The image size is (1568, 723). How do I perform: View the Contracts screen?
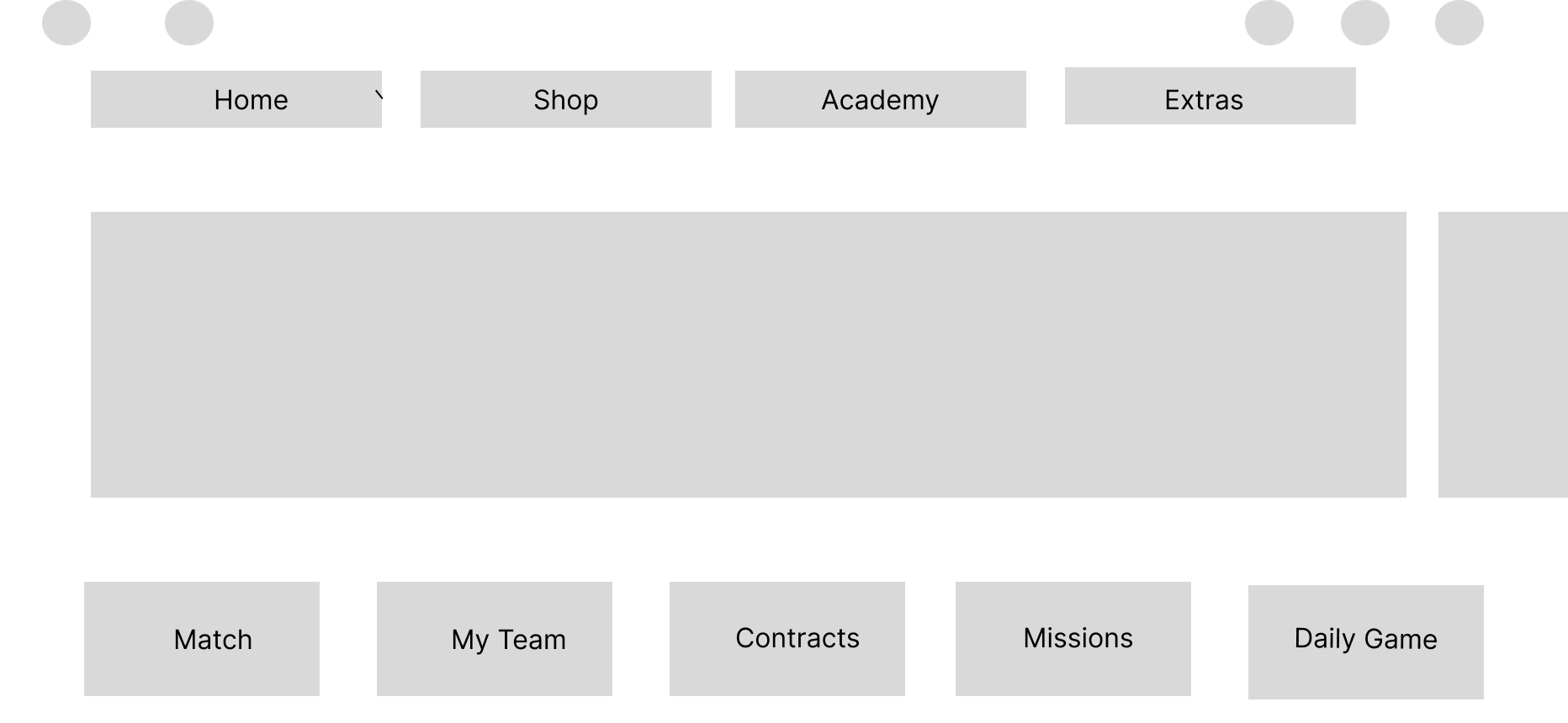(x=787, y=638)
